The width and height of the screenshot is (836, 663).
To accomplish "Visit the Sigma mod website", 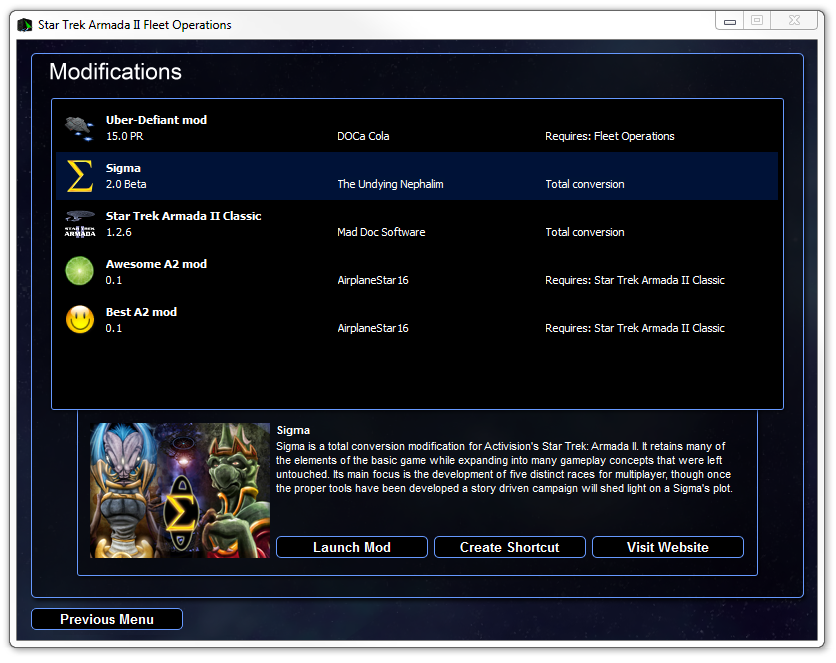I will point(668,547).
